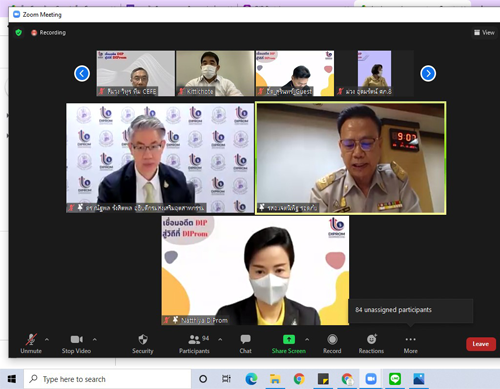This screenshot has width=500, height=389.
Task: Open Reactions emoji menu
Action: tap(371, 344)
